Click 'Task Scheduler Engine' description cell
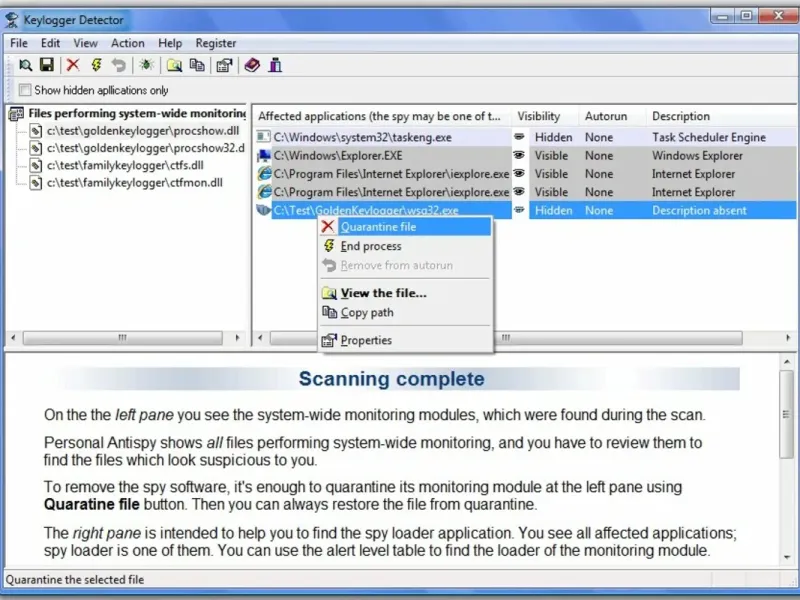Screen dimensions: 800x600 point(709,137)
